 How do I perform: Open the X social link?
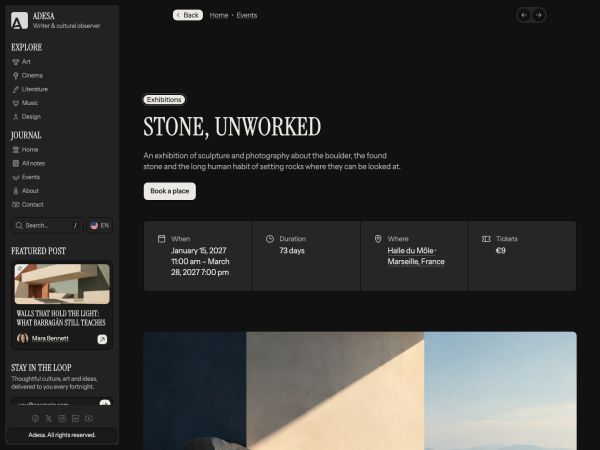click(x=49, y=419)
